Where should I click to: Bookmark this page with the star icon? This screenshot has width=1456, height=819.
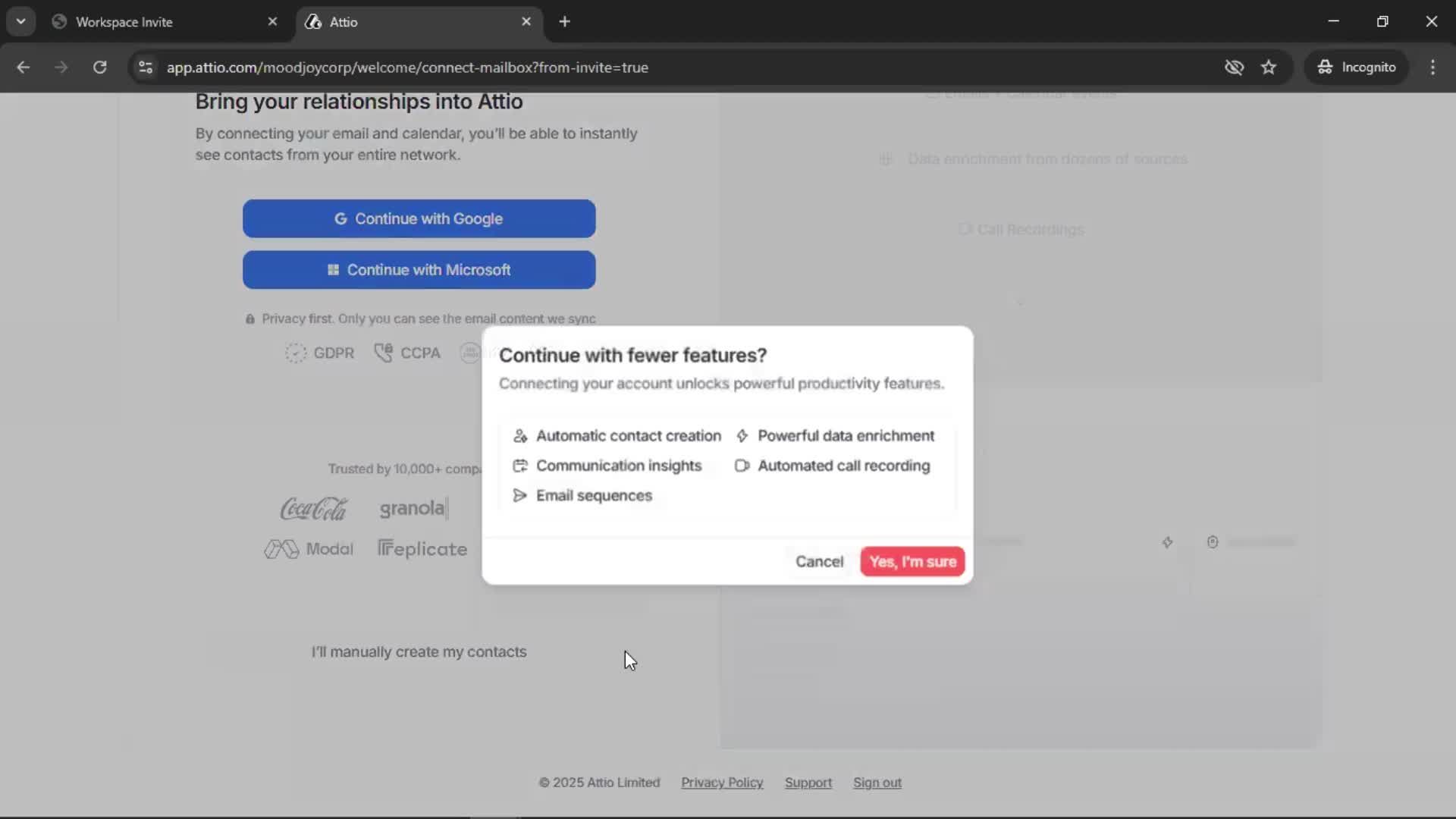pyautogui.click(x=1269, y=67)
